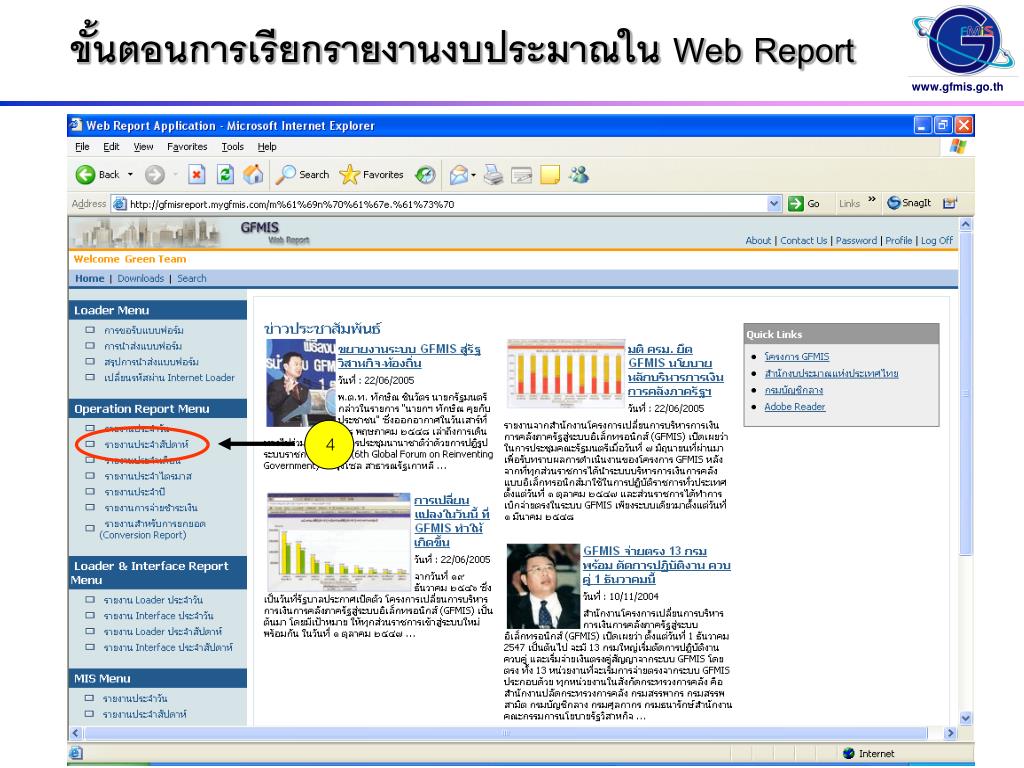Open the Help menu

tap(266, 147)
